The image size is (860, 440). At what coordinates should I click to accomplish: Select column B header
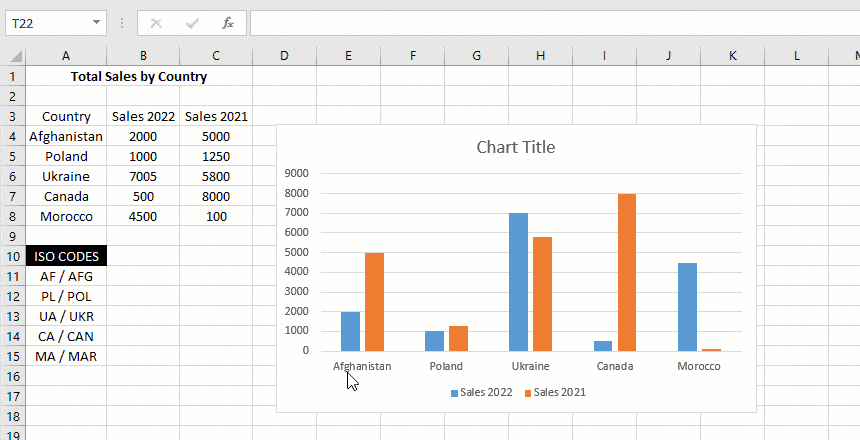point(143,55)
